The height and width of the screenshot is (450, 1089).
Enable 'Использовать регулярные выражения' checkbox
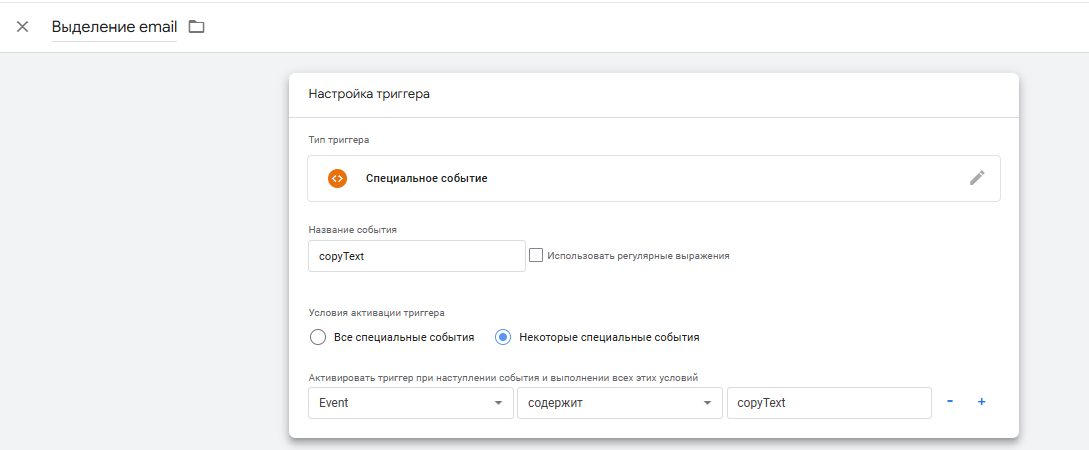pos(535,255)
